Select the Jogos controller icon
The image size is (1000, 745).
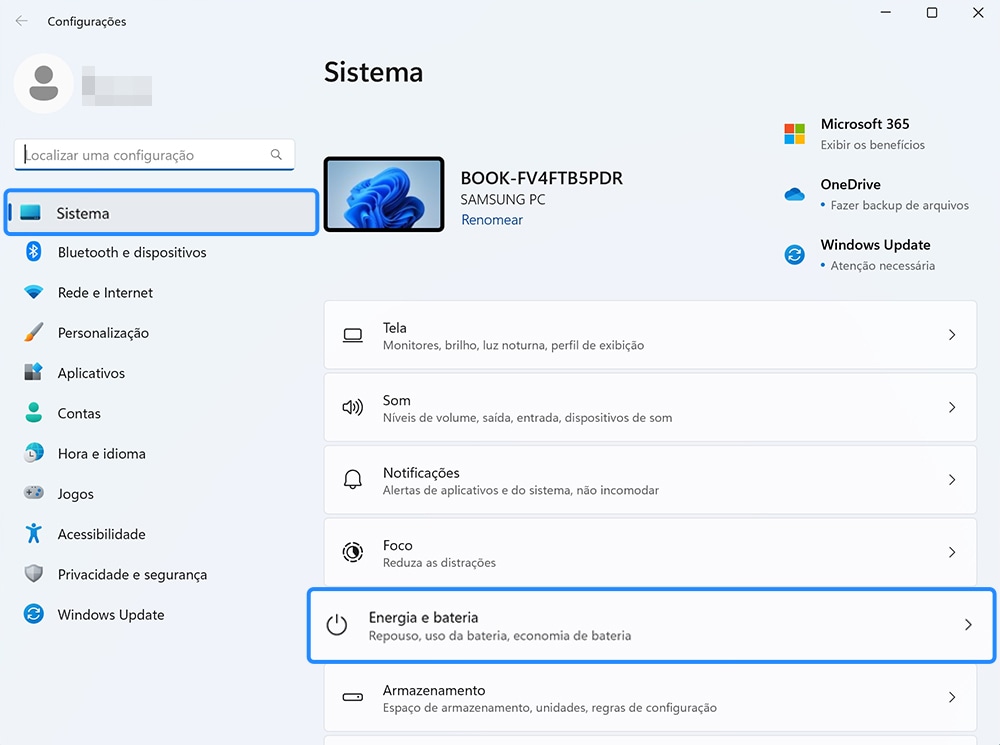pos(34,493)
